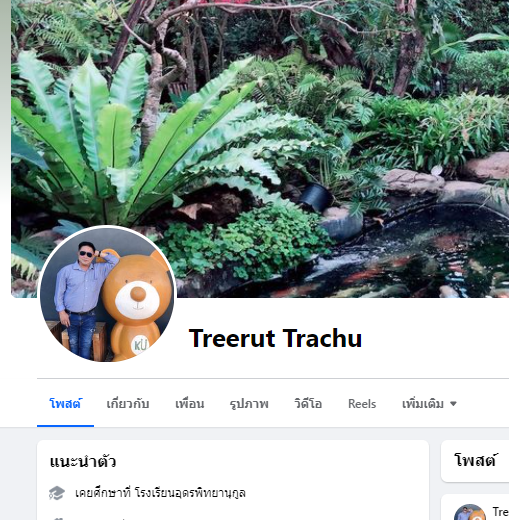
Task: Click the แนะนำตัว intro heading
Action: (83, 462)
